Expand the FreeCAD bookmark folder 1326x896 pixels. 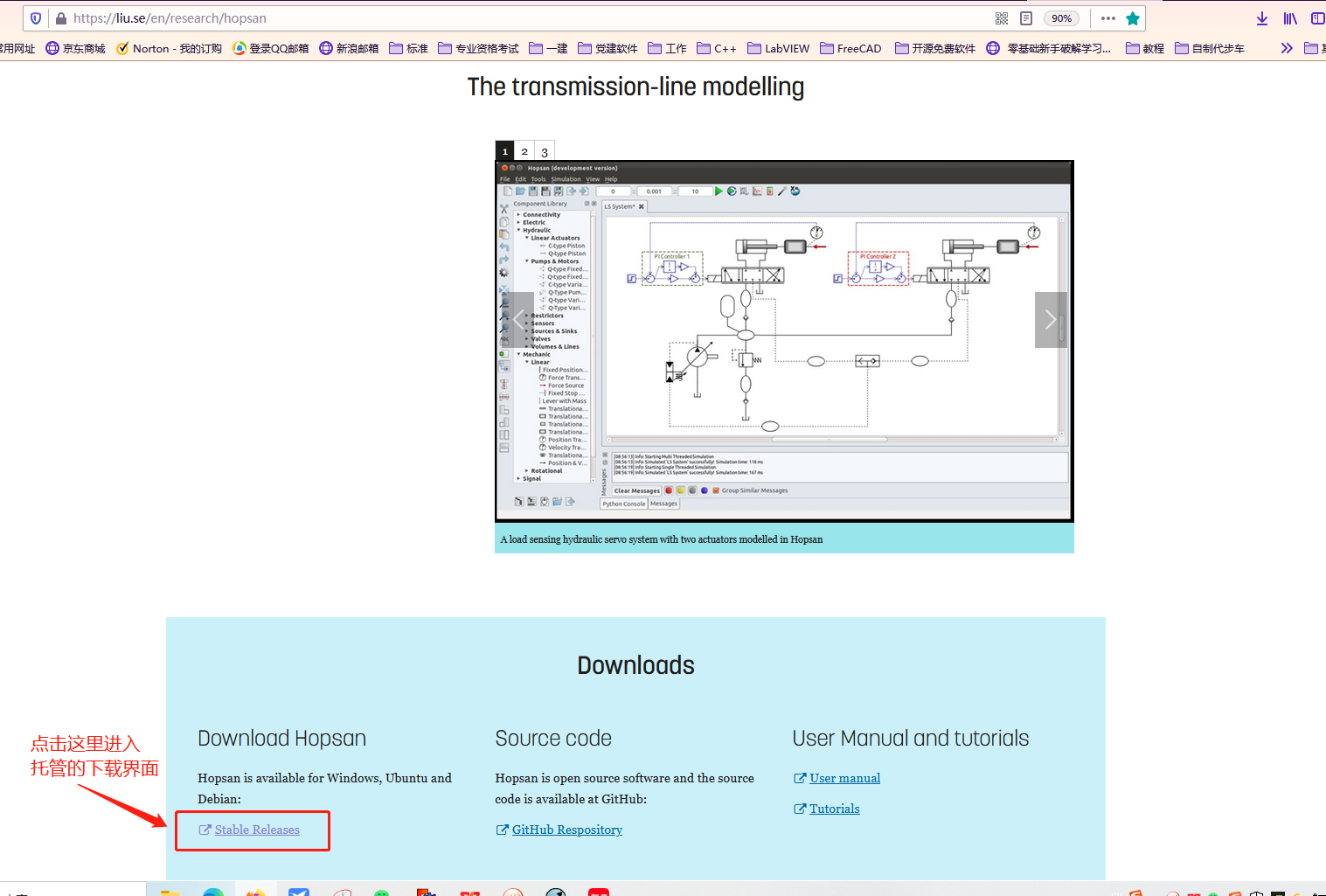[x=850, y=48]
